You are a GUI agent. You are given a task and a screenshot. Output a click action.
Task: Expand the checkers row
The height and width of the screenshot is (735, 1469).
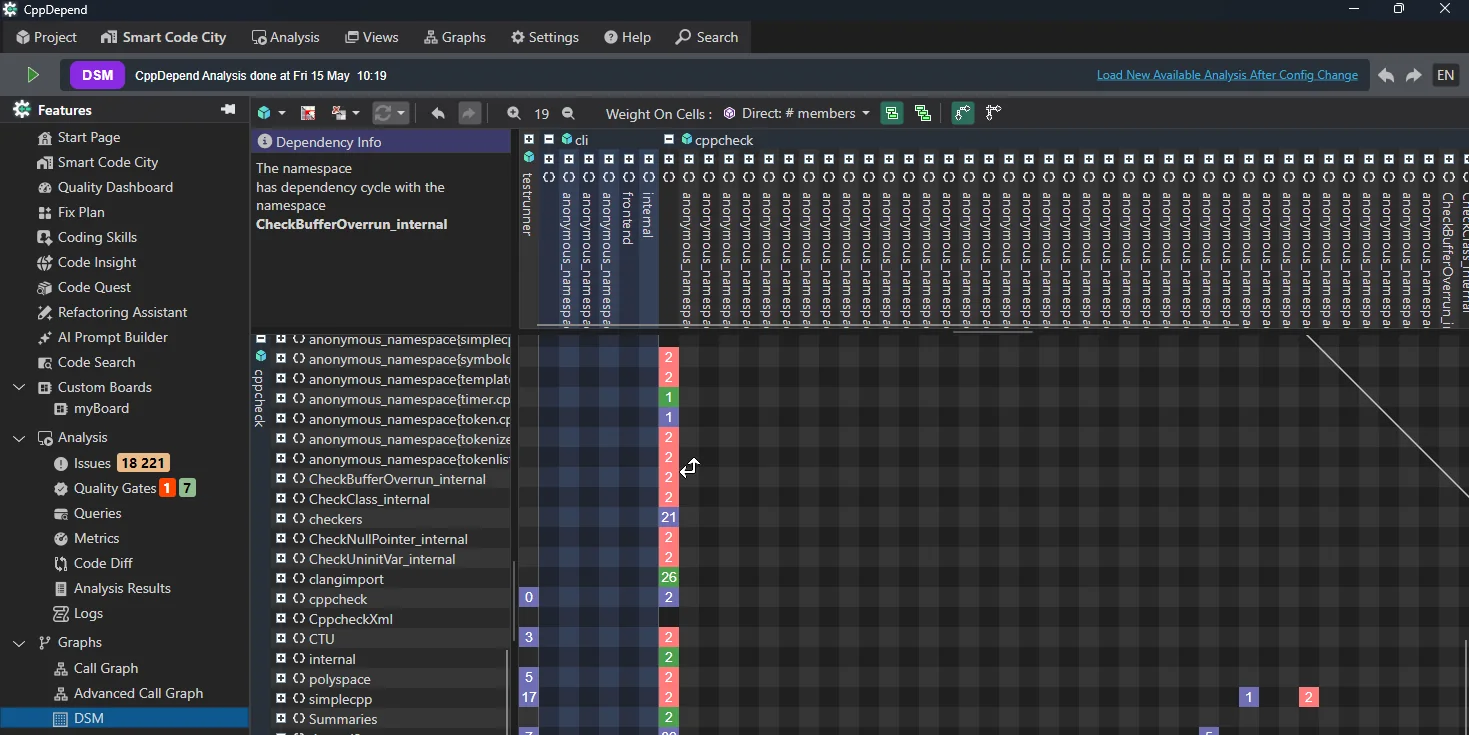coord(281,519)
